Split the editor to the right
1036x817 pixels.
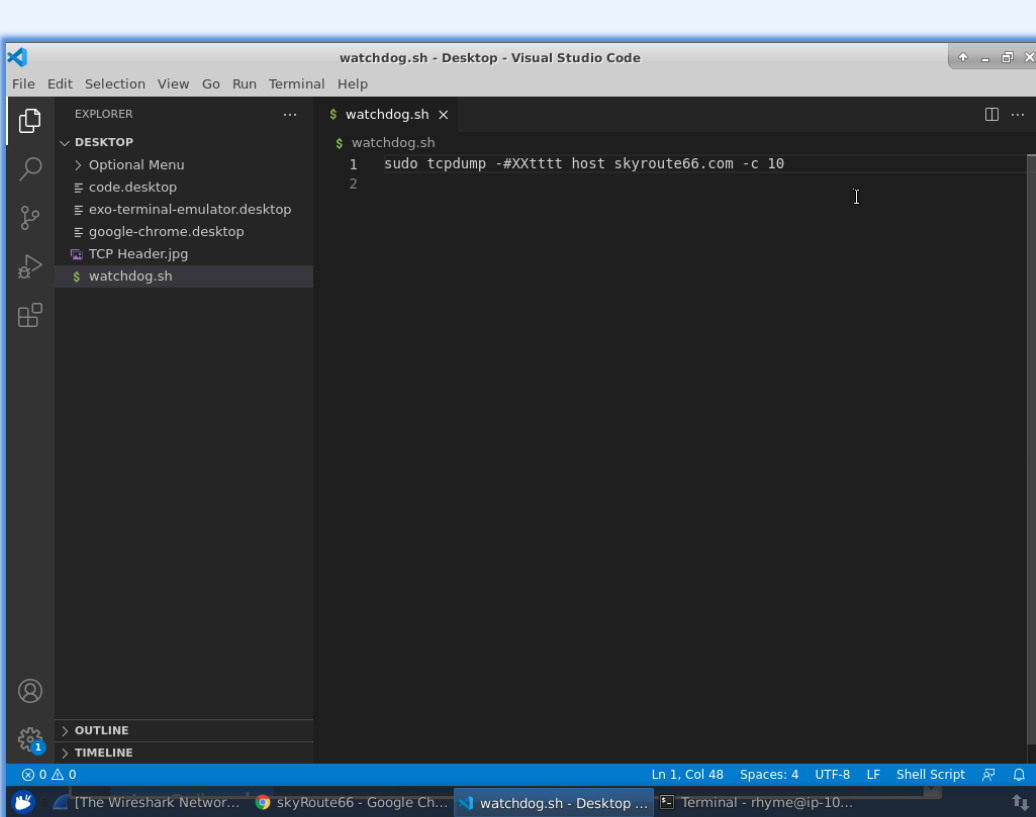pyautogui.click(x=991, y=114)
